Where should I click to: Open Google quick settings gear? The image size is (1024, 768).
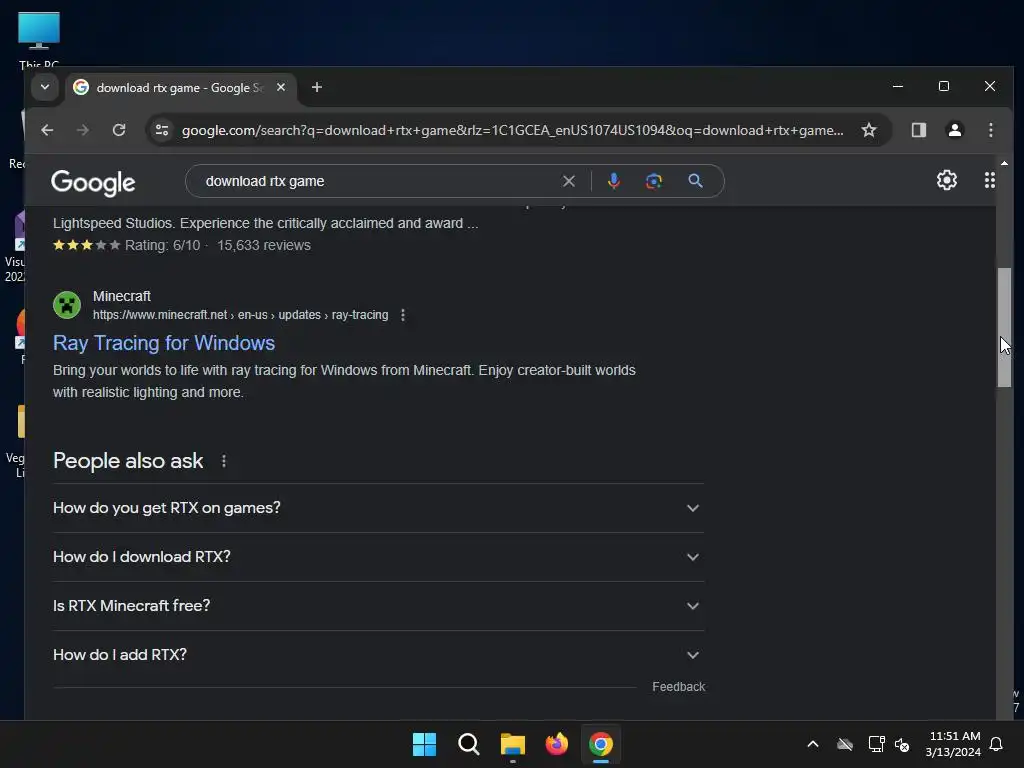[946, 180]
